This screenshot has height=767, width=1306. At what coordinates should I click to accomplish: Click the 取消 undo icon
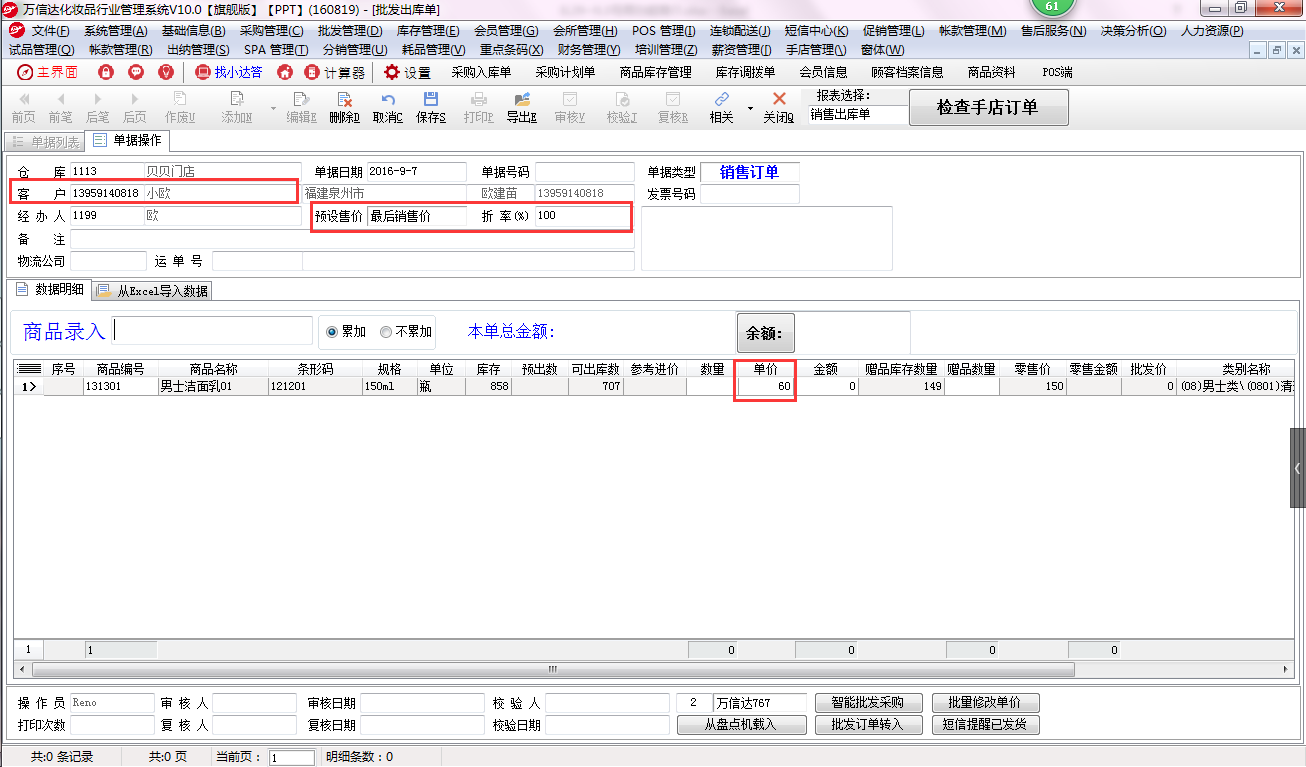pyautogui.click(x=388, y=107)
